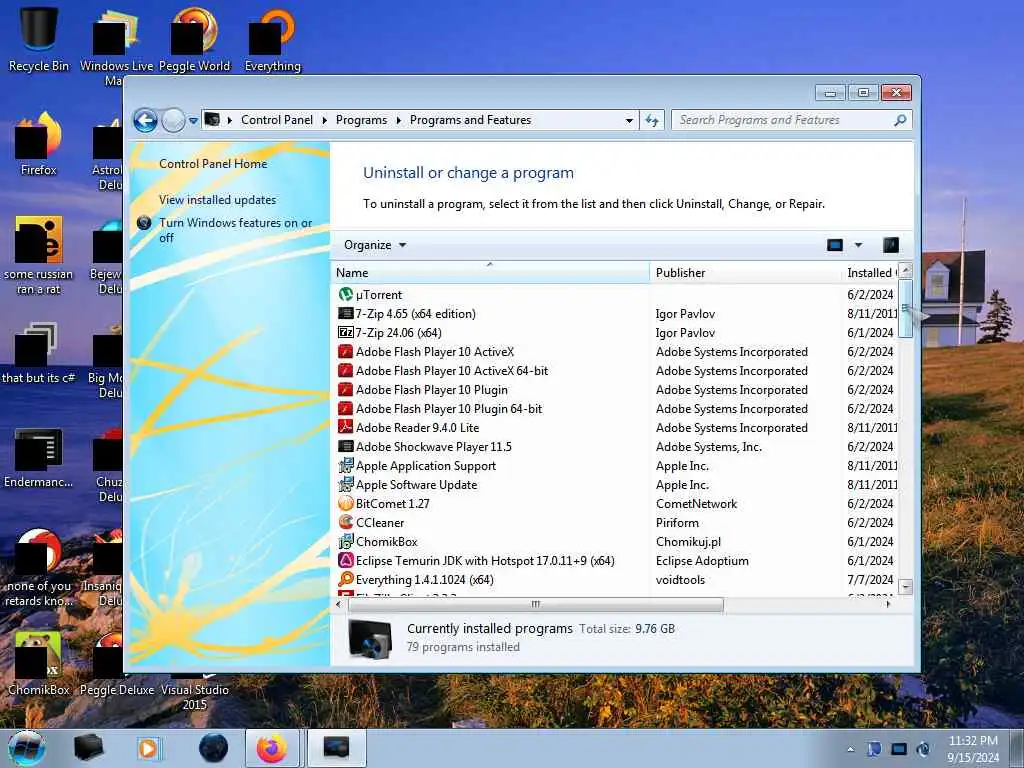Select the 7-Zip 4.65 (x64 edition) icon

[345, 313]
